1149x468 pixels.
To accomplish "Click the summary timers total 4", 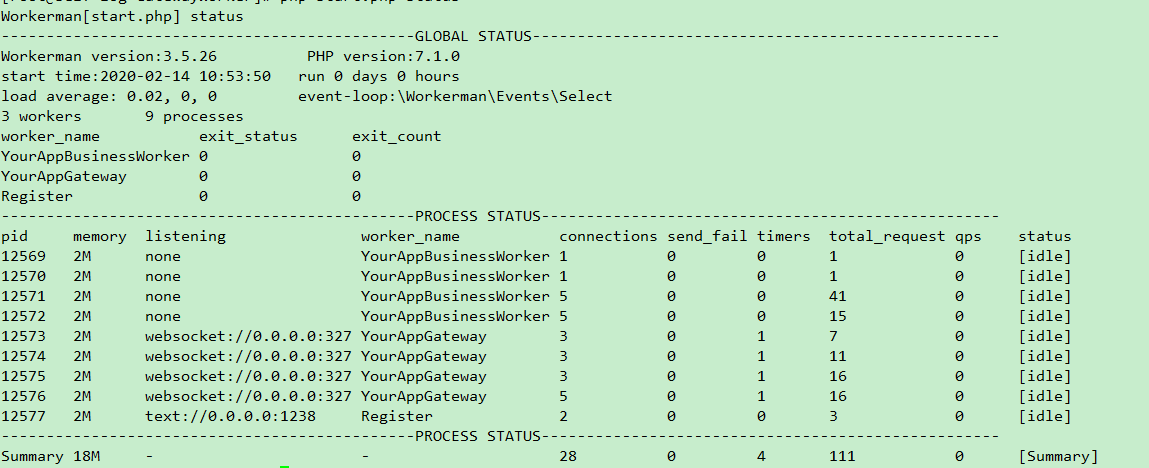I will pyautogui.click(x=761, y=456).
